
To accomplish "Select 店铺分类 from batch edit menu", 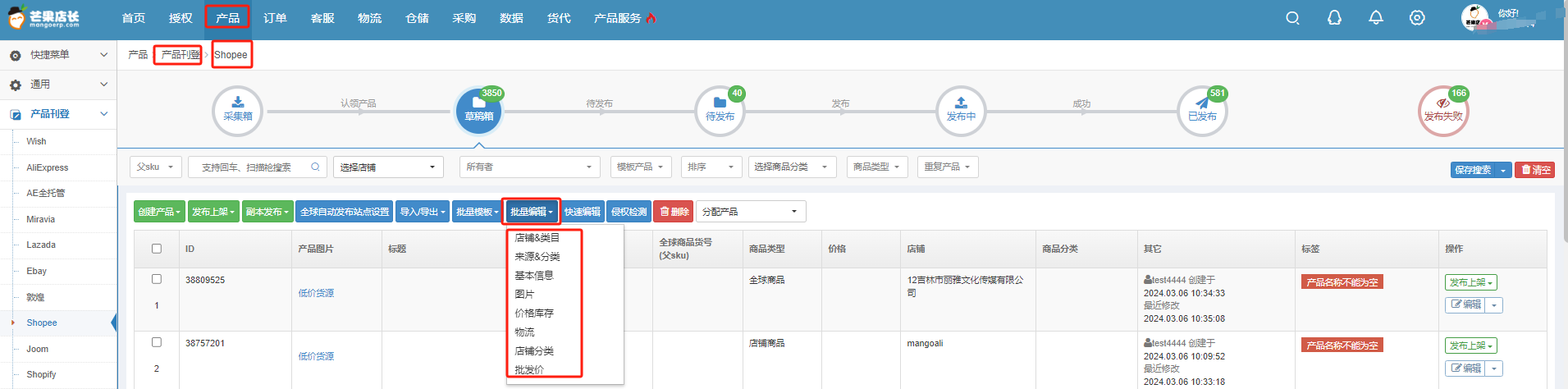I will pos(534,350).
